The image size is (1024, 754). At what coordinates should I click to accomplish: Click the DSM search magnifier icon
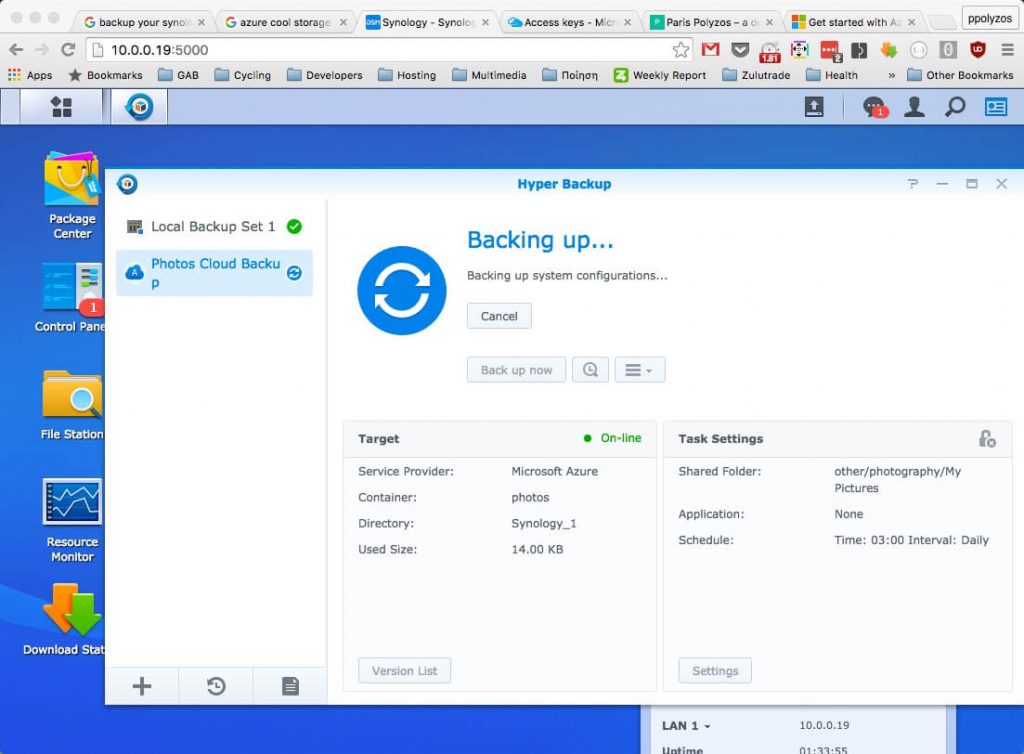click(x=955, y=106)
